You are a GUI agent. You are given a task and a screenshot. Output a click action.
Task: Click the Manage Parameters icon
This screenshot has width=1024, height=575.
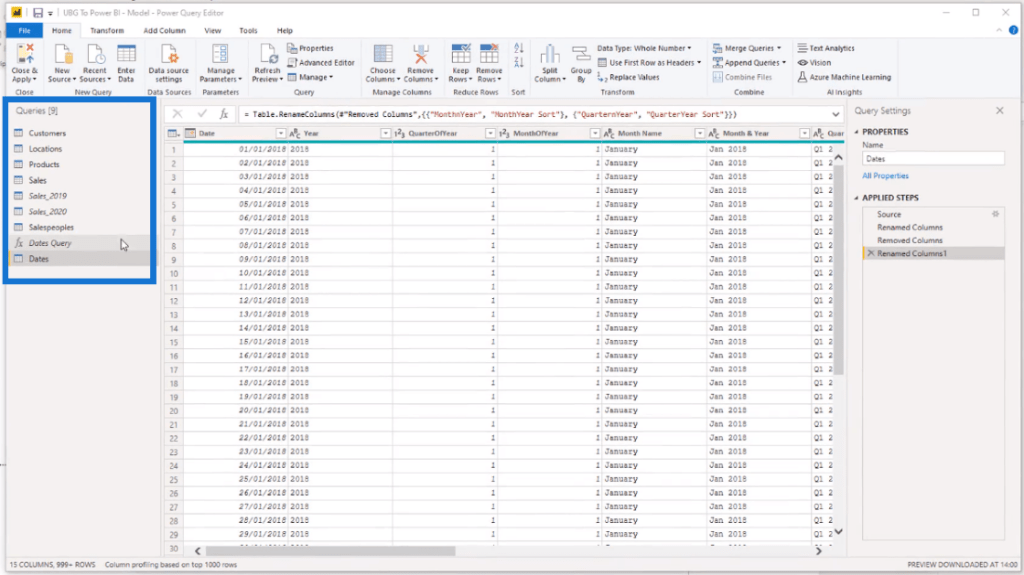pos(220,54)
